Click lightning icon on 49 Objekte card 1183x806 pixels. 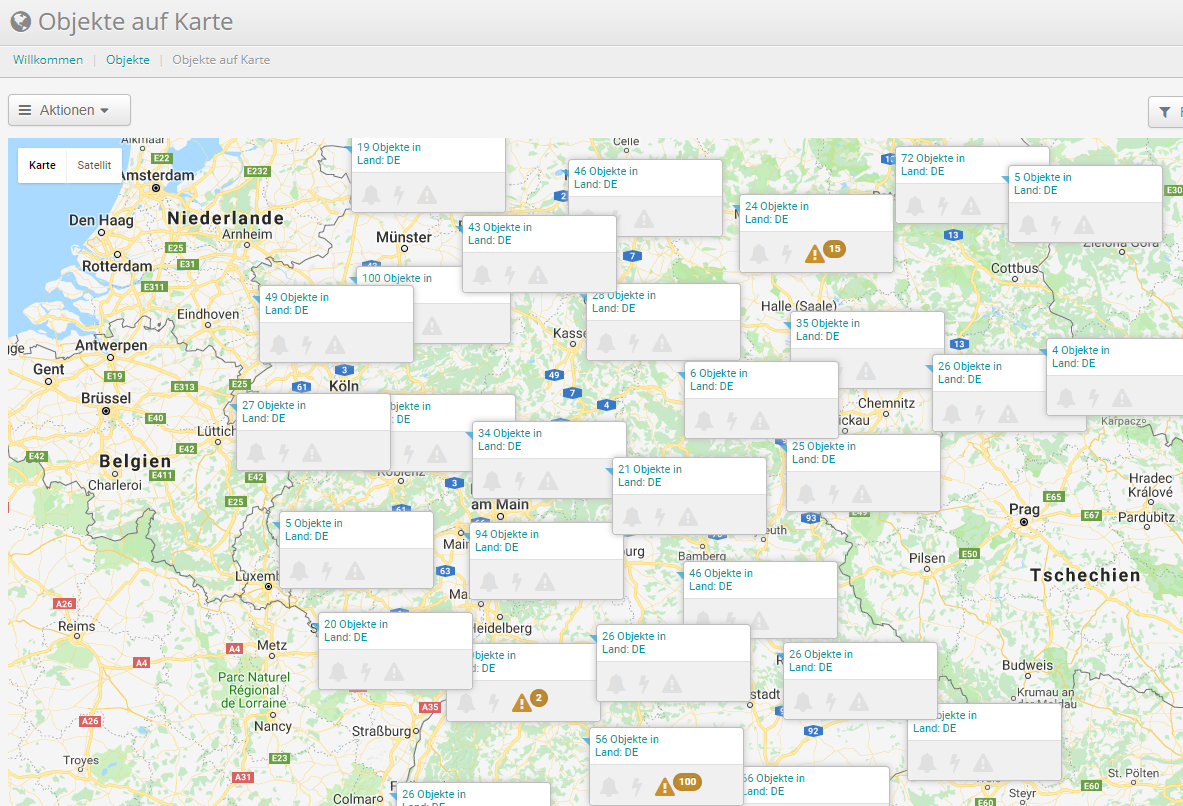(306, 345)
